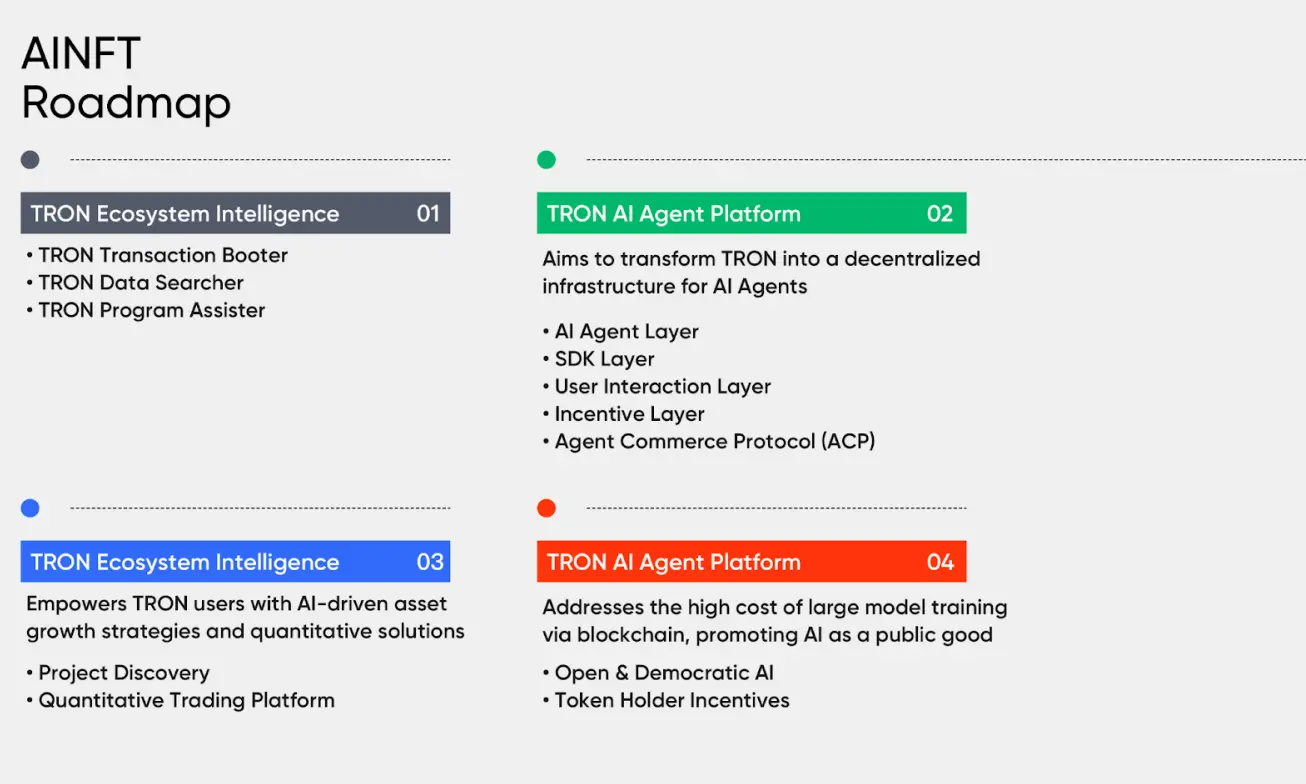Click the blue dot above section 03
The height and width of the screenshot is (784, 1306).
point(30,508)
